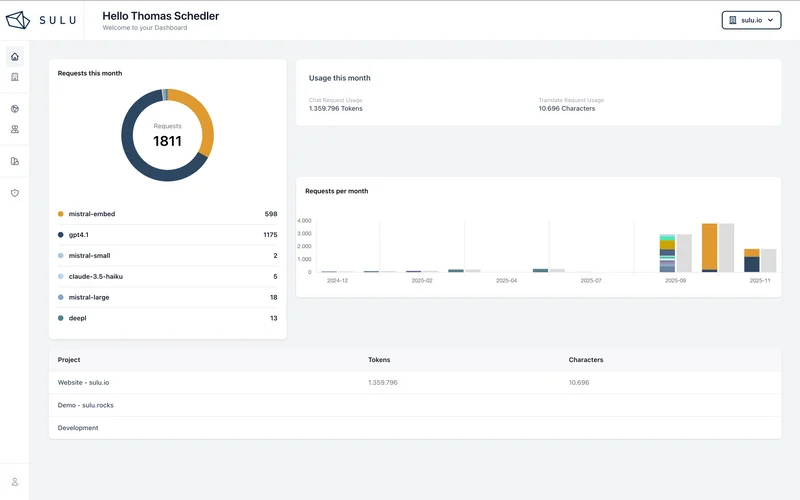Screen dimensions: 800x500
Task: Select the mistral-small legend row
Action: coord(167,256)
